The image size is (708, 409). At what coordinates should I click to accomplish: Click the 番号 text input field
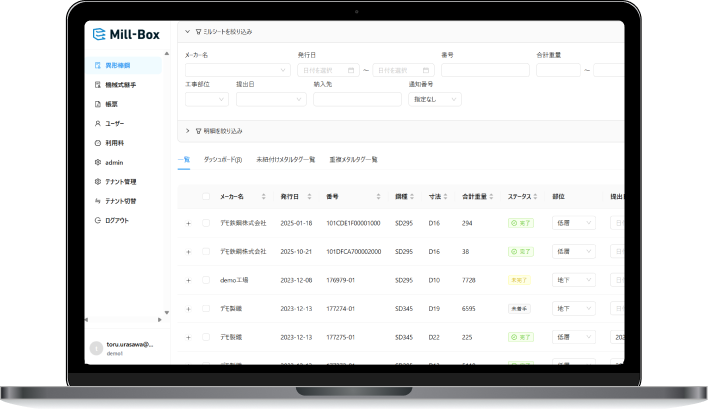[x=484, y=70]
